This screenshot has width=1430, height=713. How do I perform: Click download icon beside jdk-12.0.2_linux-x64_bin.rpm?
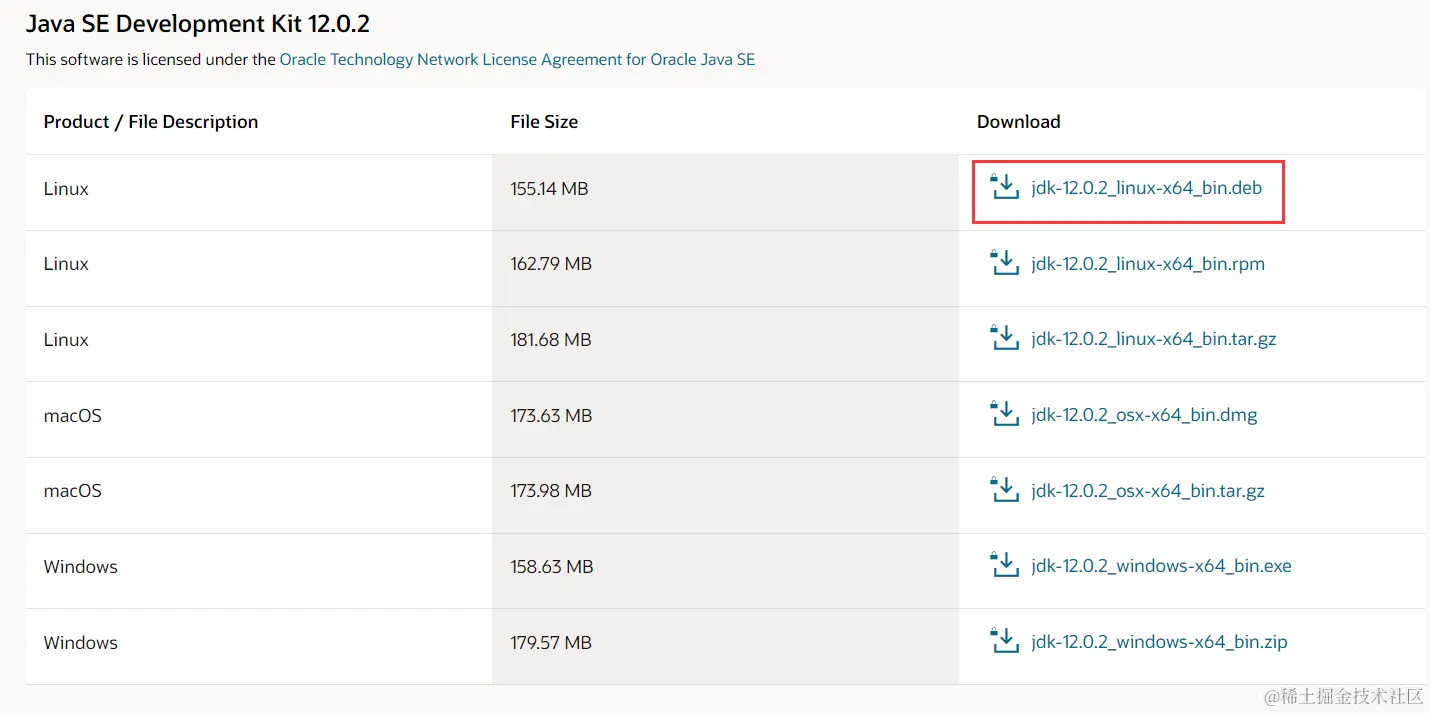click(1004, 262)
